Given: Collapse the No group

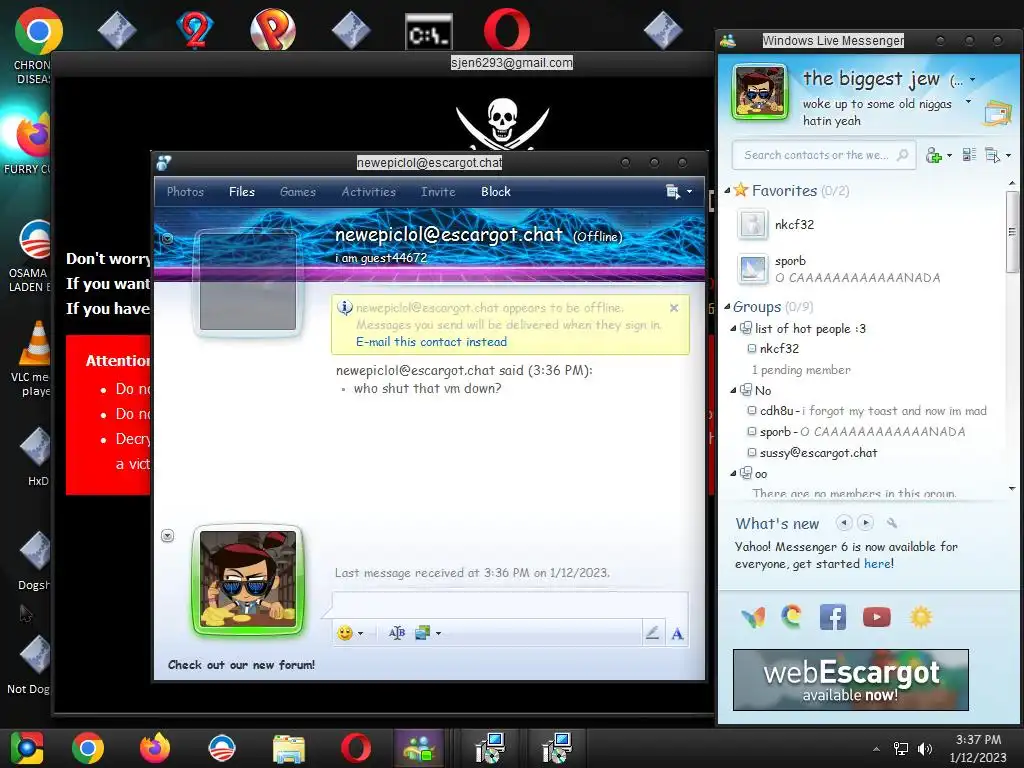Looking at the screenshot, I should coord(733,391).
